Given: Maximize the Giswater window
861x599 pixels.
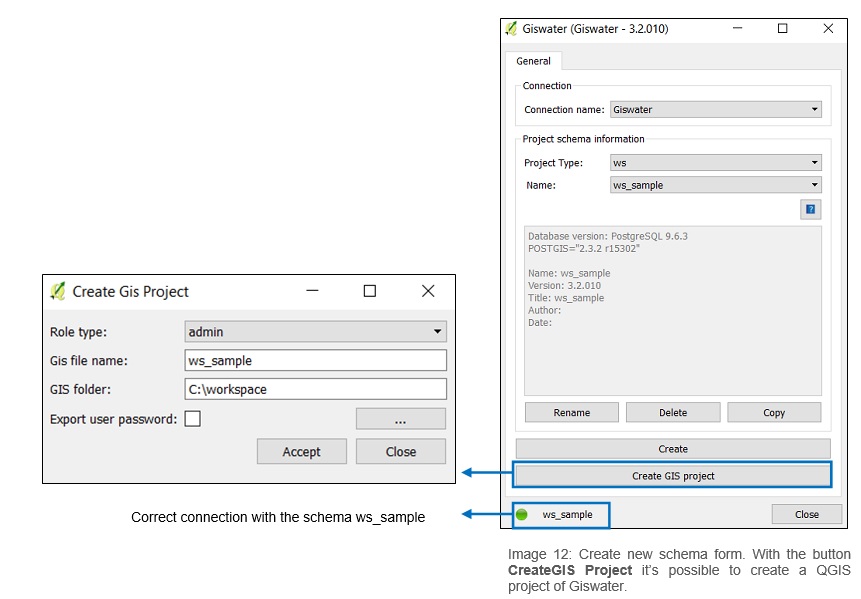Looking at the screenshot, I should (782, 28).
